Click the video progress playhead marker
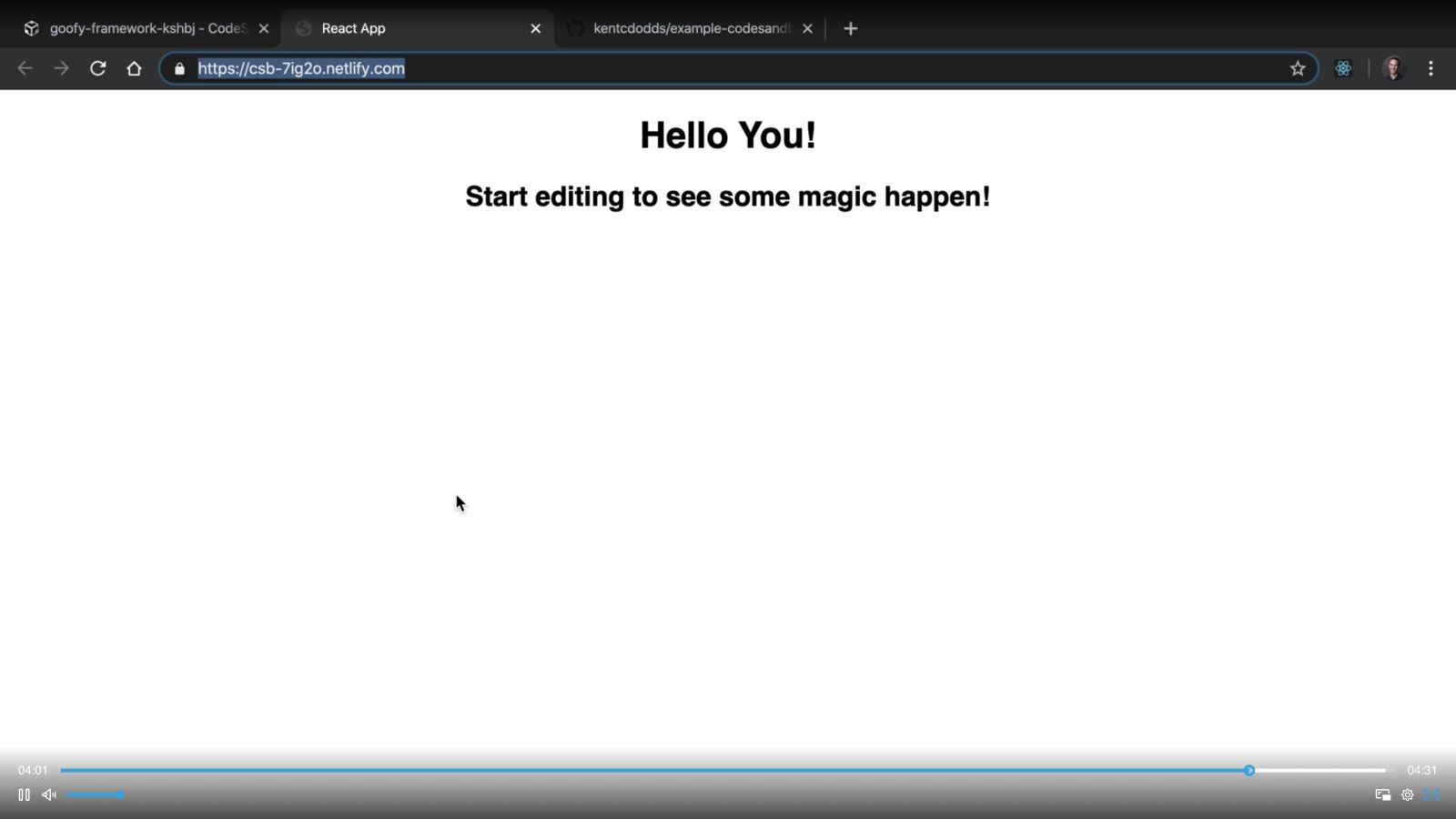The width and height of the screenshot is (1456, 819). (1249, 771)
